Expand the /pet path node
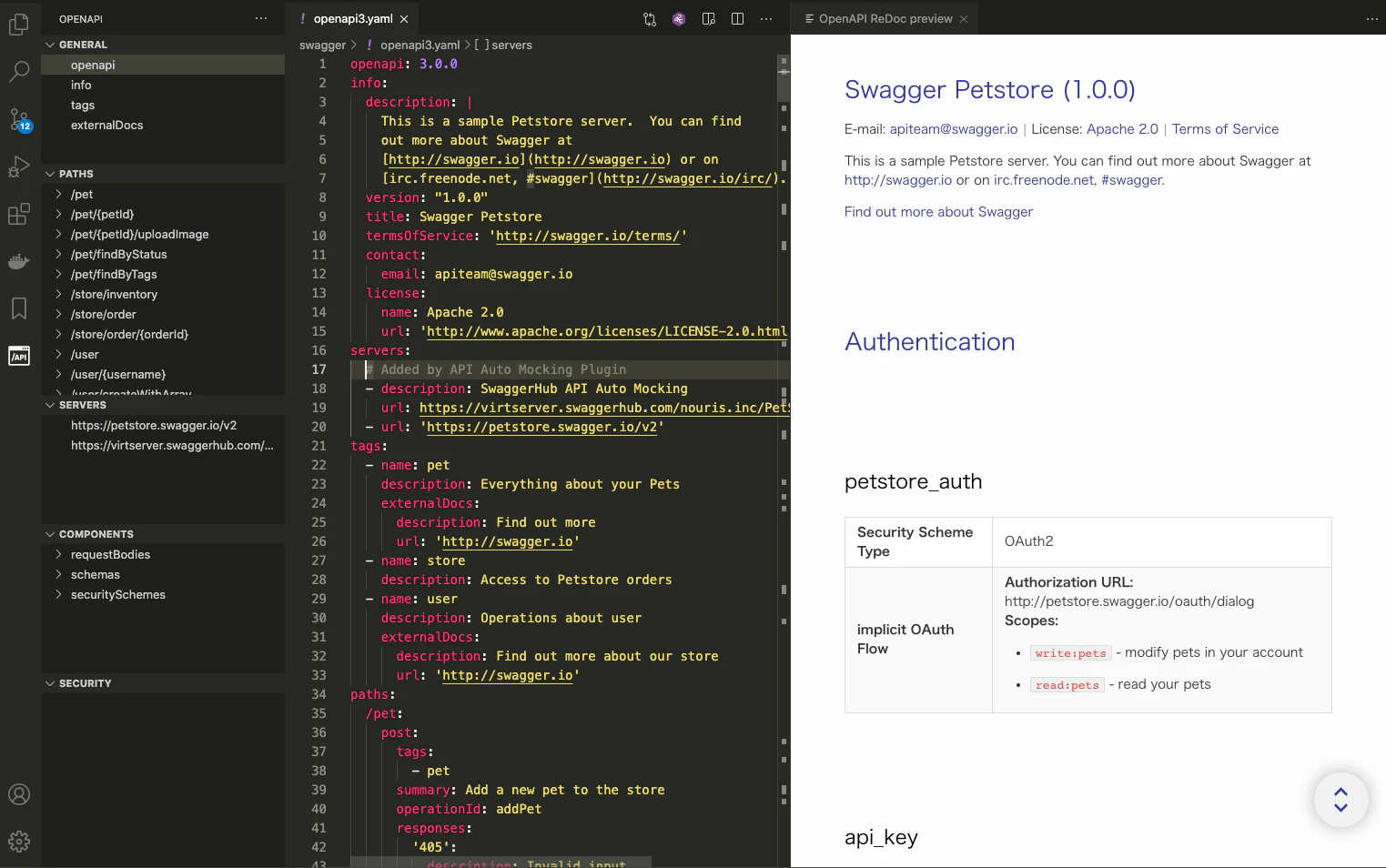1386x868 pixels. click(x=59, y=194)
